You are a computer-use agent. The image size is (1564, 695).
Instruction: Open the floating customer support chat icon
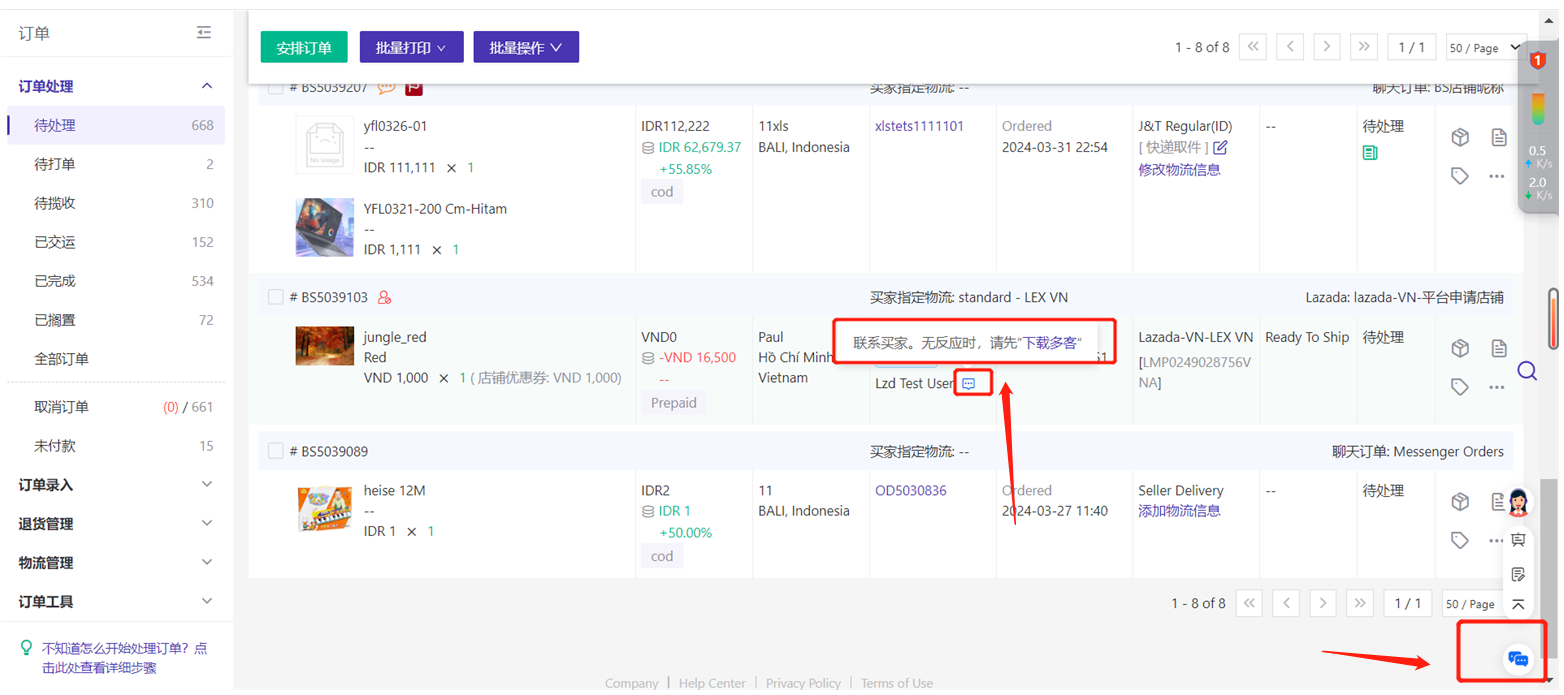(x=1518, y=659)
